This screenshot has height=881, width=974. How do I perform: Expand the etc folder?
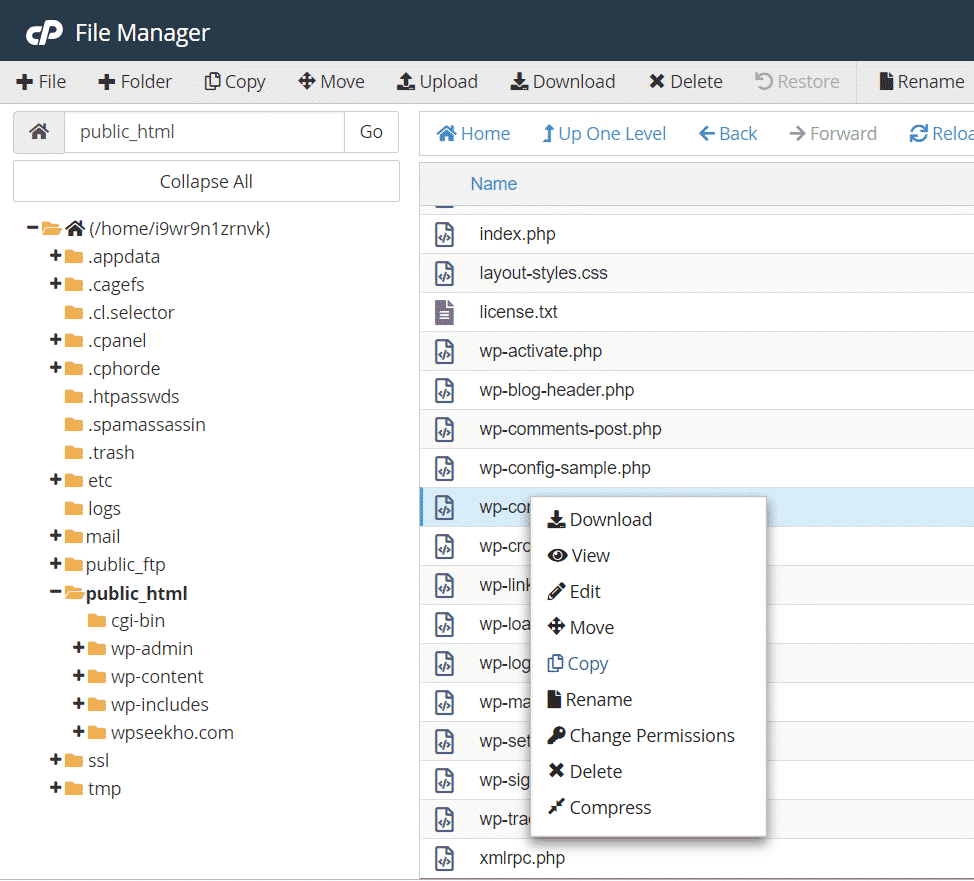point(55,480)
